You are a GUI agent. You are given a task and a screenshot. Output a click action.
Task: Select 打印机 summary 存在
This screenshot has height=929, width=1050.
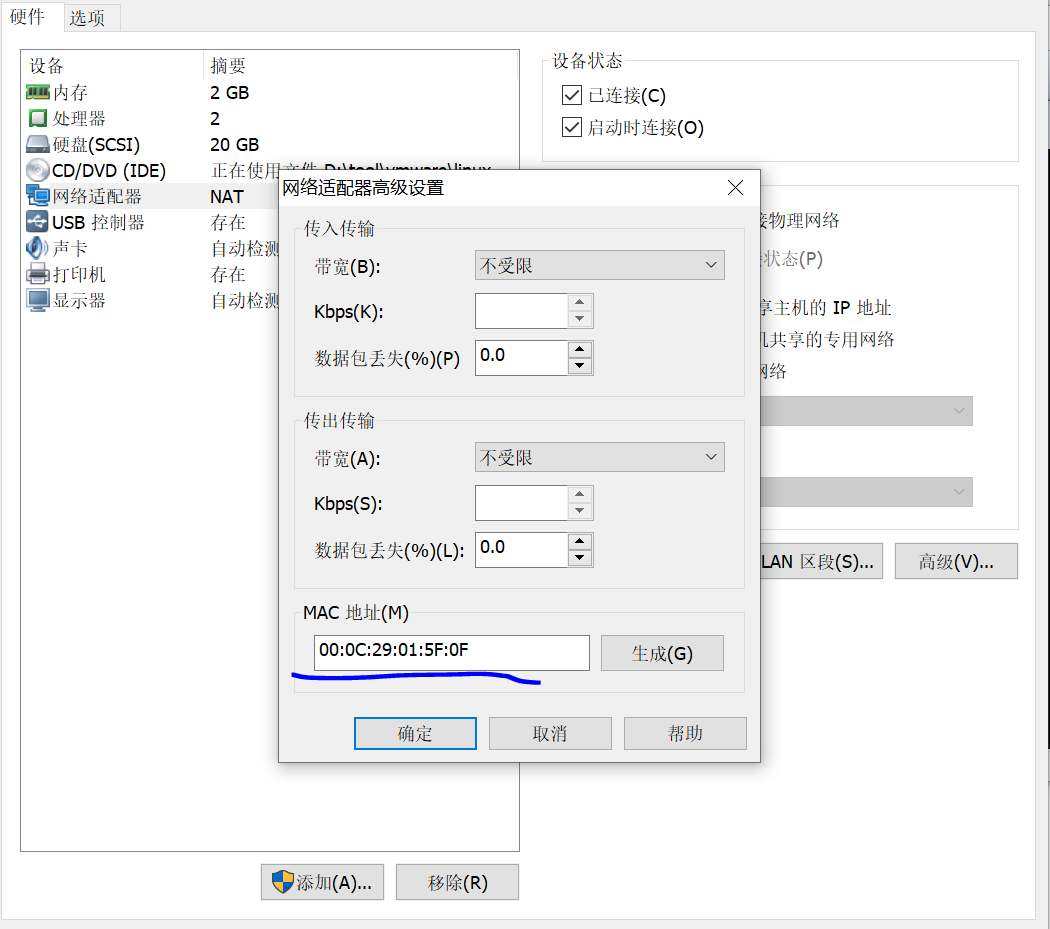(228, 275)
